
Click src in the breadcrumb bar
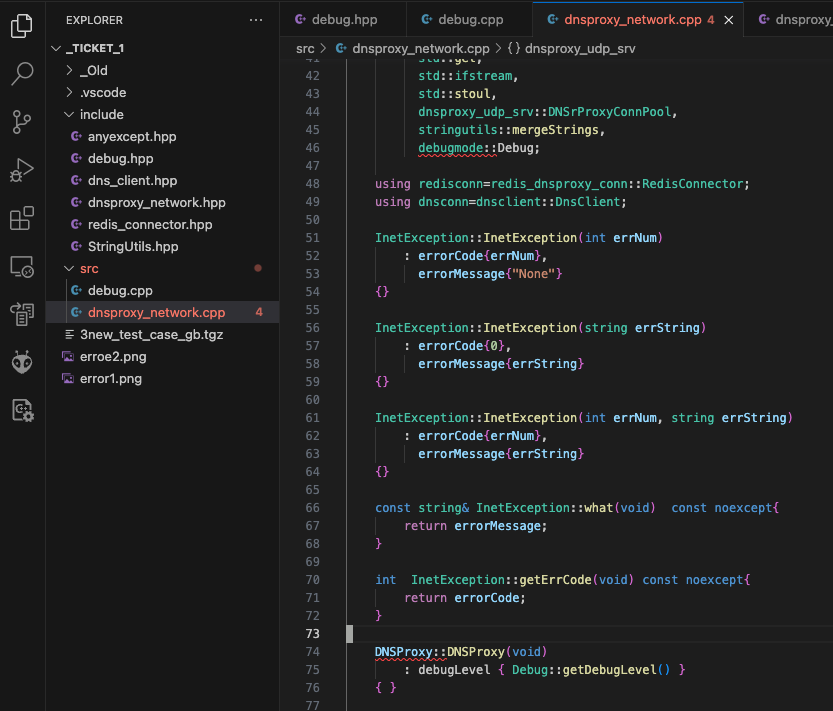click(305, 47)
